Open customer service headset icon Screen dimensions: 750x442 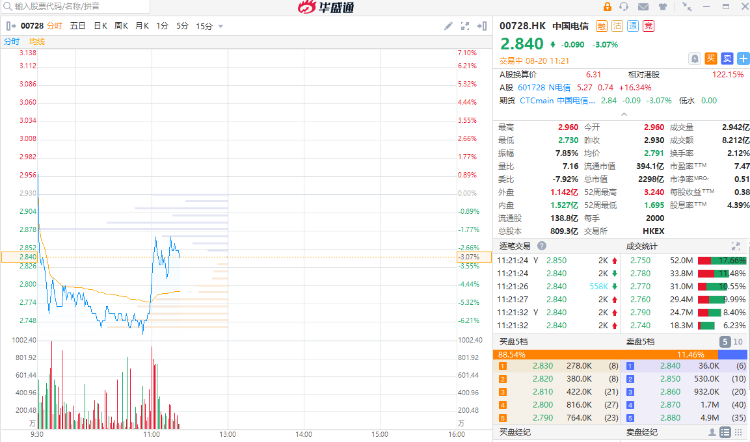tap(623, 7)
